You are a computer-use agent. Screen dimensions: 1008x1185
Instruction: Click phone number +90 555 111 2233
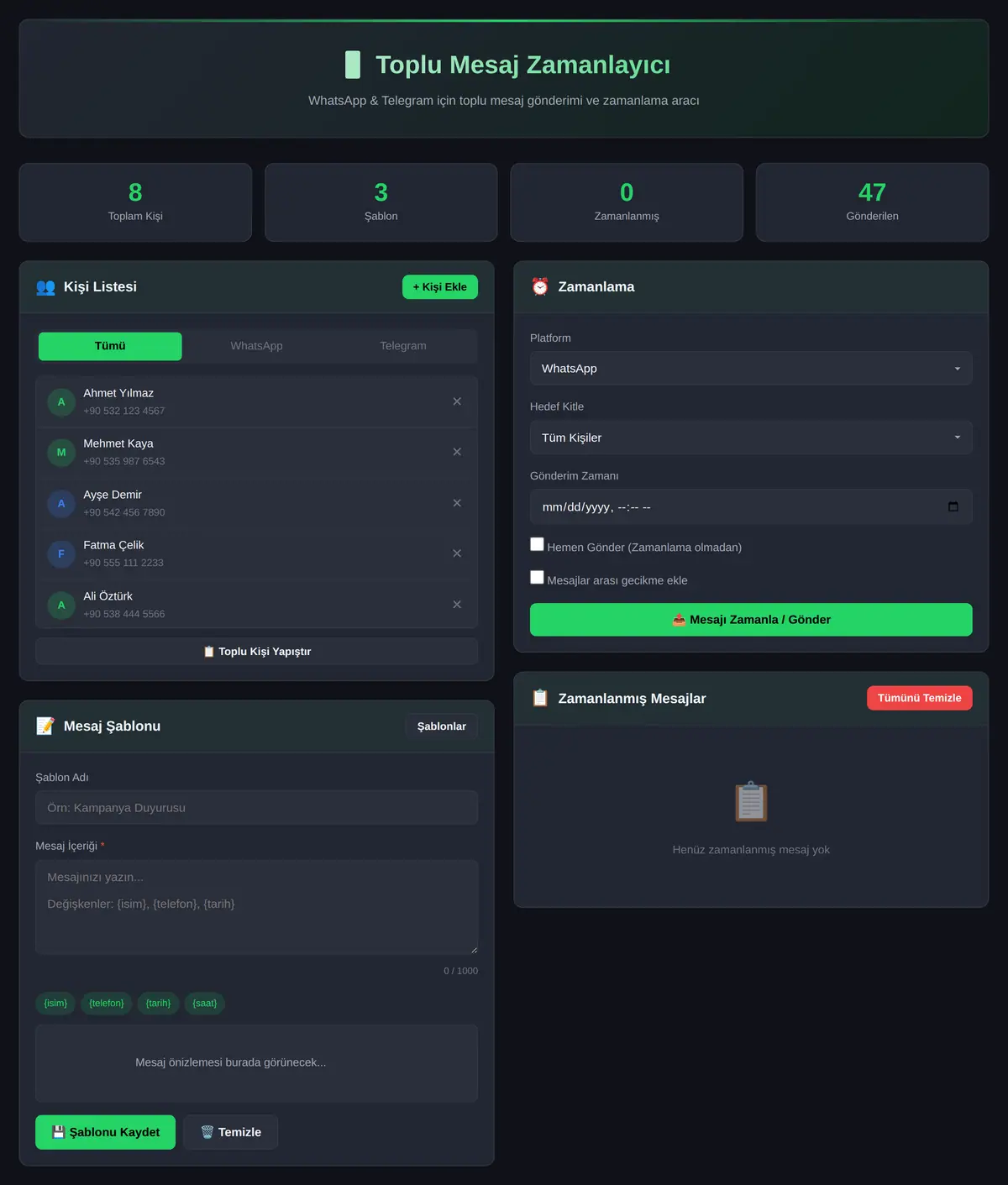pyautogui.click(x=123, y=563)
